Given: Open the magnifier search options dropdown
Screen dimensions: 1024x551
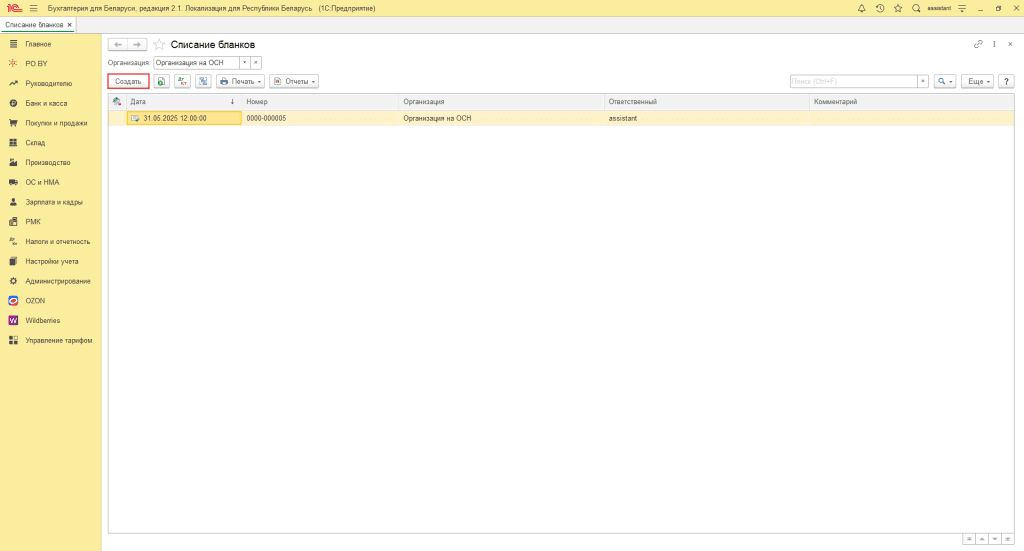Looking at the screenshot, I should coord(945,82).
